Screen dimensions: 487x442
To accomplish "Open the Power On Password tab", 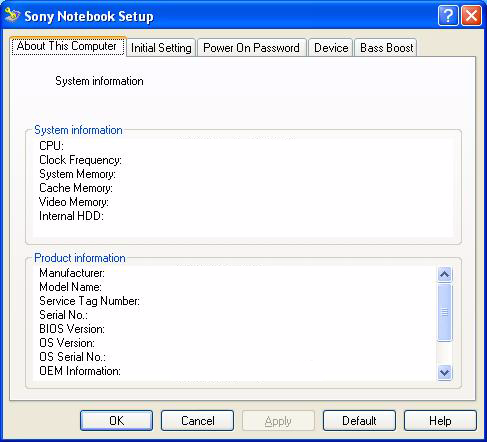I will pos(251,48).
